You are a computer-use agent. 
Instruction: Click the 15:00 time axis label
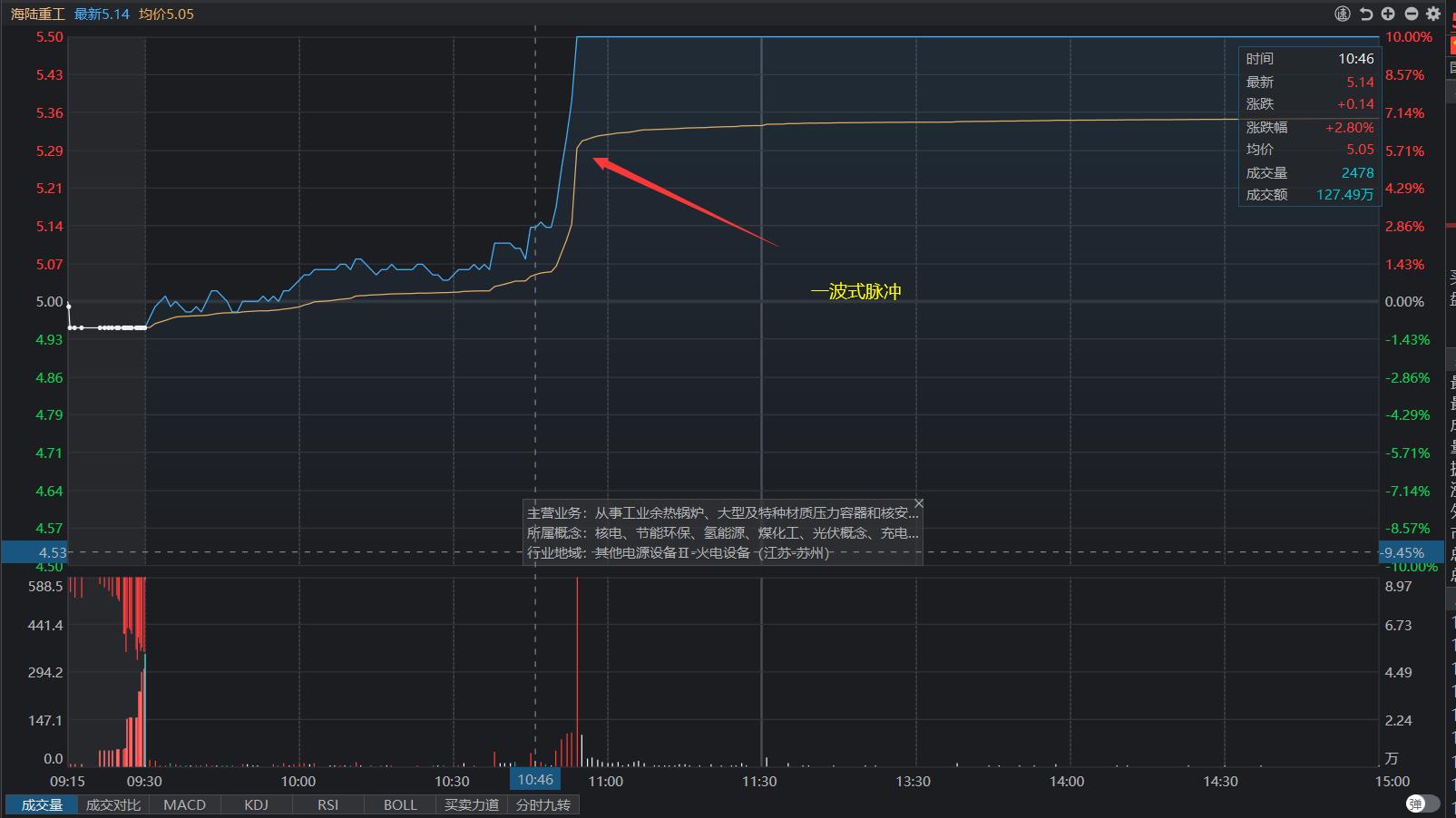(x=1392, y=782)
